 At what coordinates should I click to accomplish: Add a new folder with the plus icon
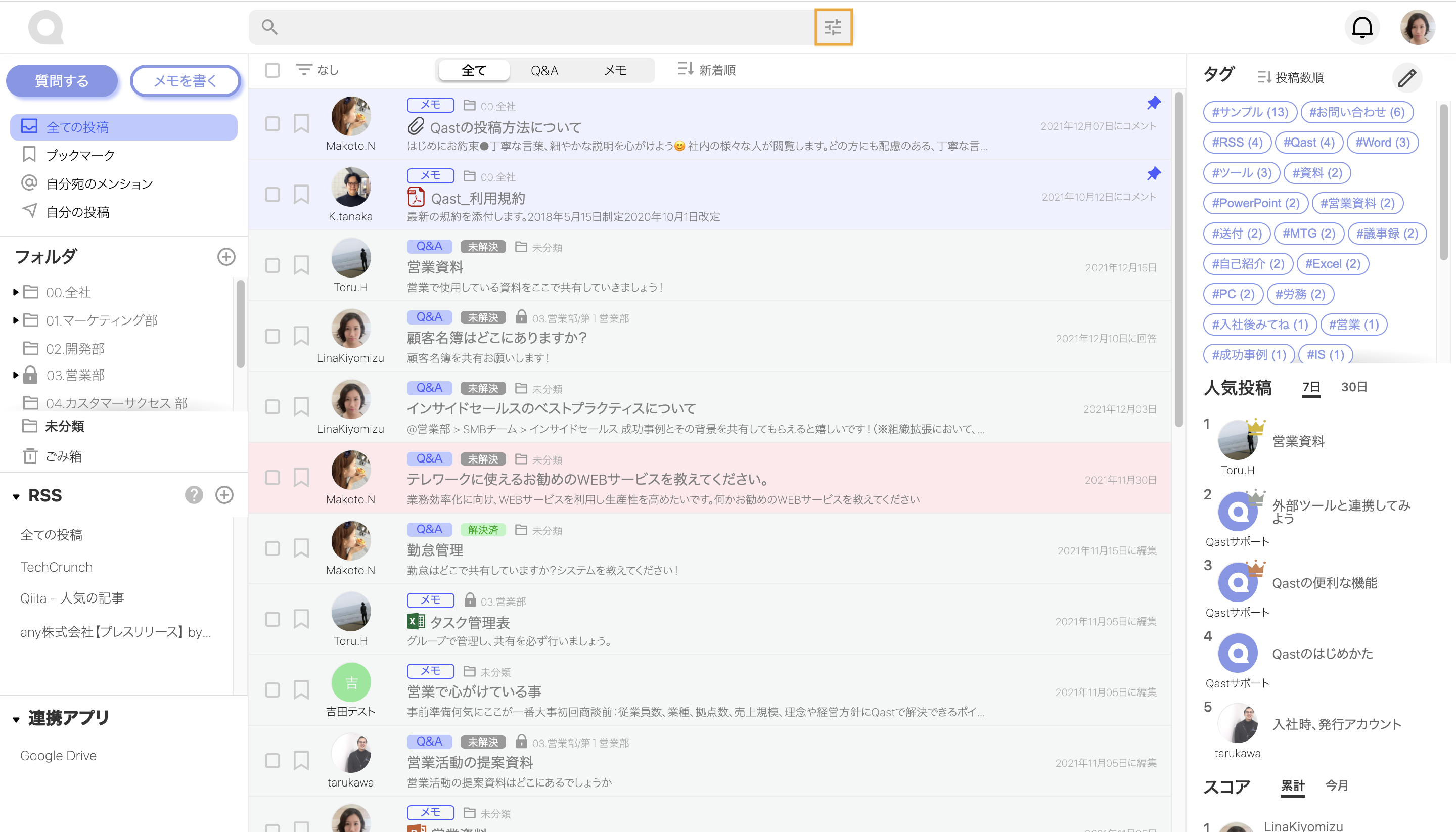[226, 257]
